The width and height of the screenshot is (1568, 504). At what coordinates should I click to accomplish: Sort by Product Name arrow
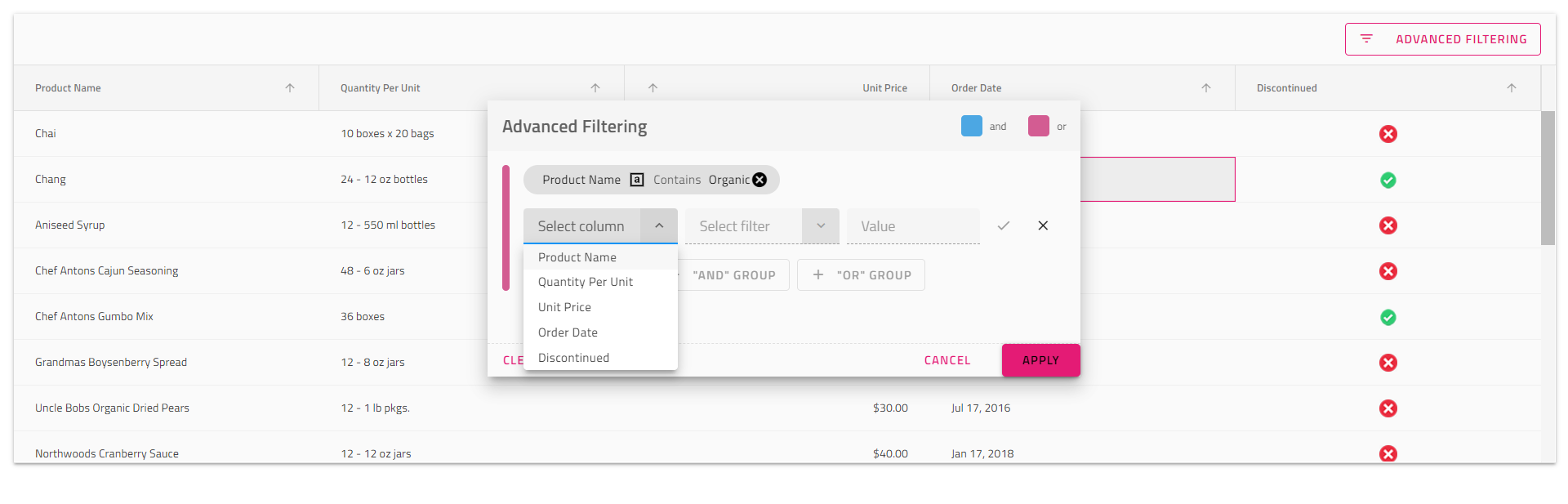(x=290, y=88)
